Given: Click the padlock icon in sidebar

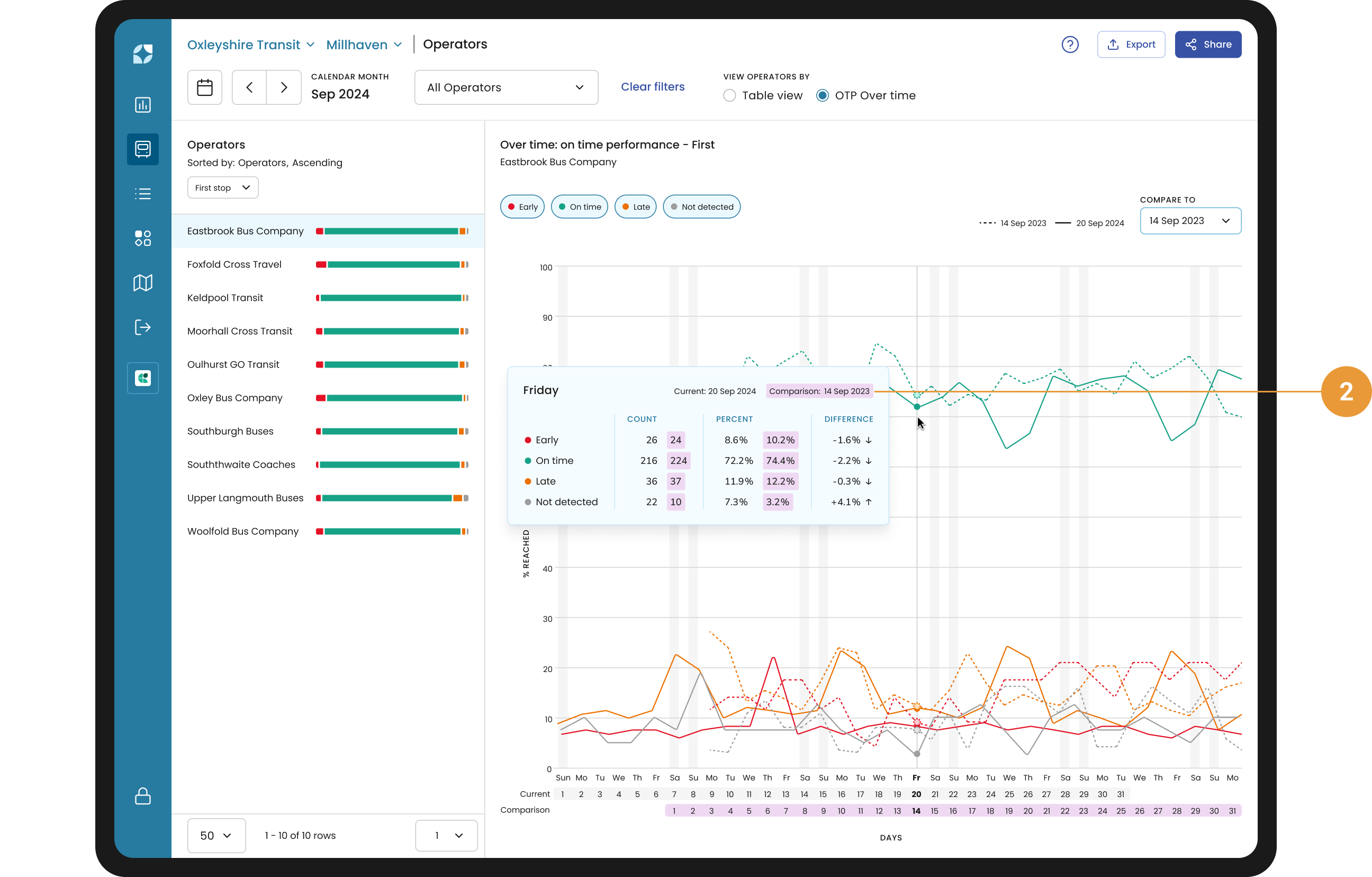Looking at the screenshot, I should tap(142, 796).
